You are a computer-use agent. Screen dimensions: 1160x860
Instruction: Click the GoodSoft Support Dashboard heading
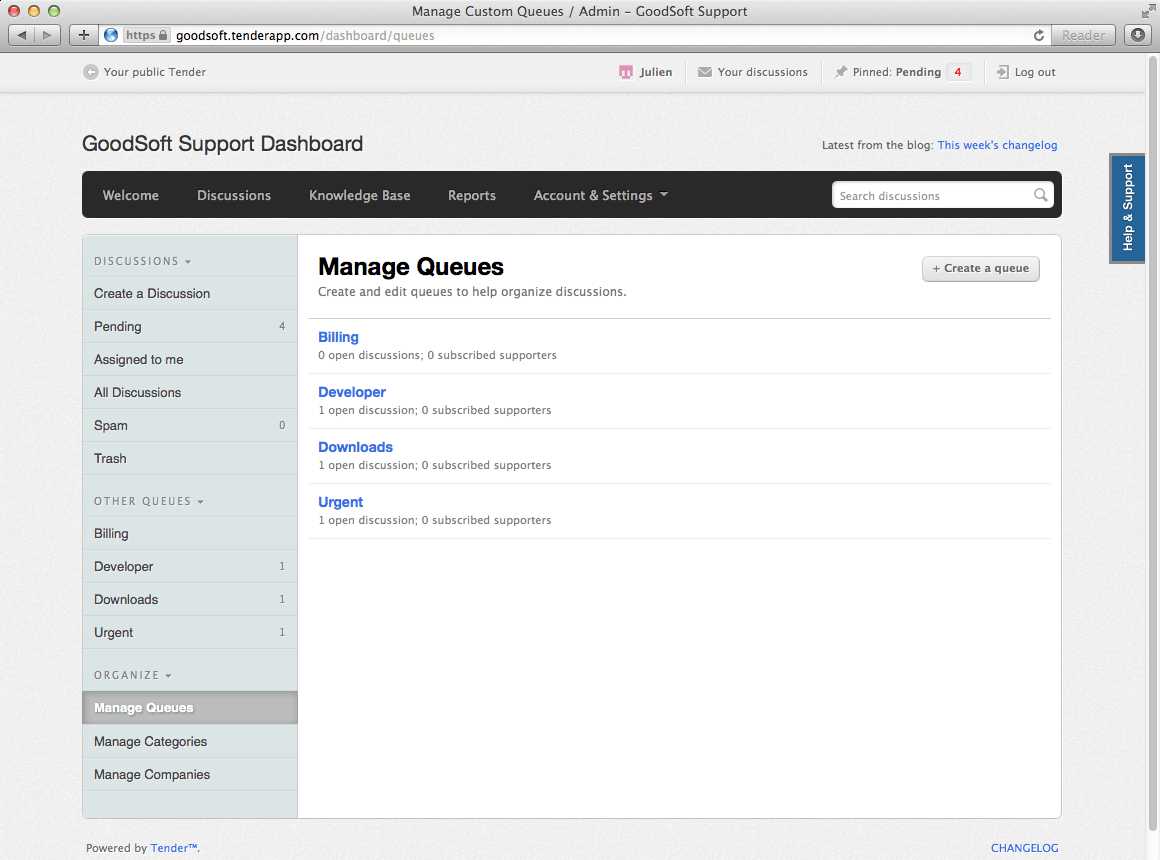pos(222,144)
